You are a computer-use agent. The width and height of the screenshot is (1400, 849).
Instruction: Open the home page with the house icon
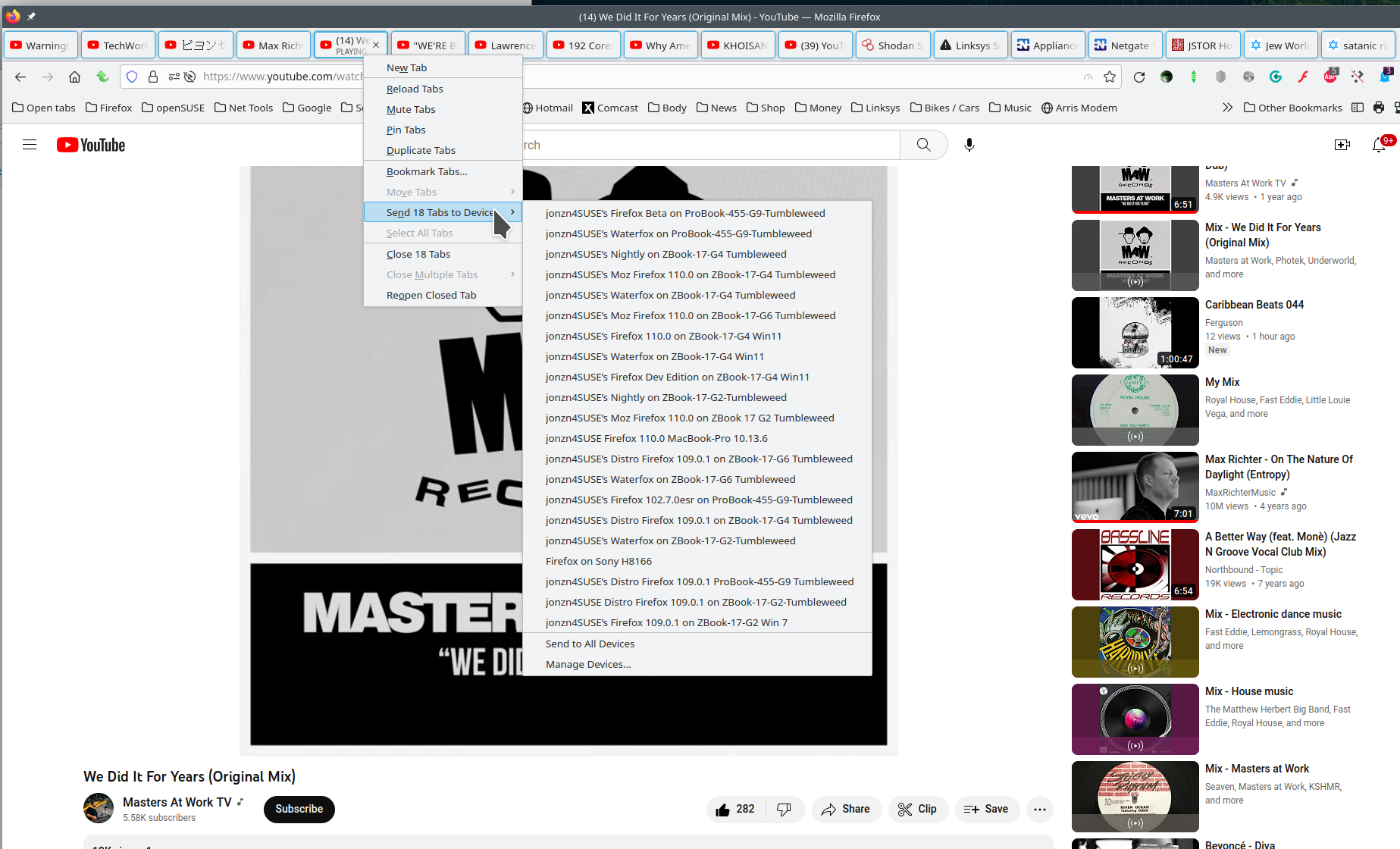(74, 77)
